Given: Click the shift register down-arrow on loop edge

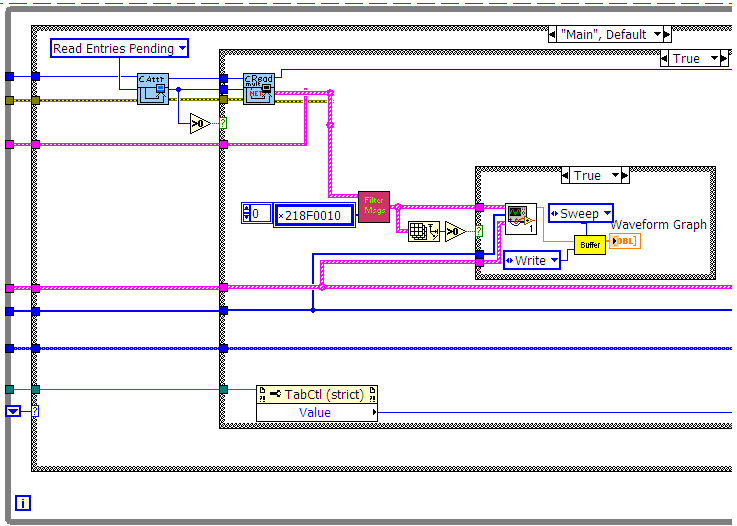Looking at the screenshot, I should click(13, 411).
